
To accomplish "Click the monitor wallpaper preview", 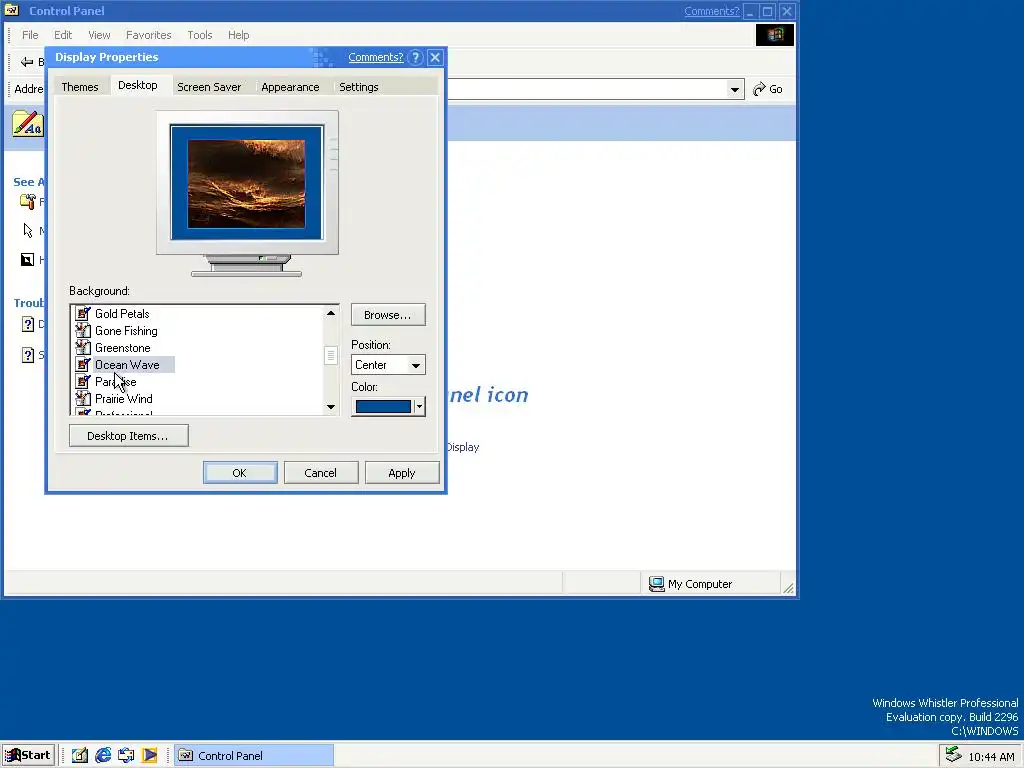I will pos(247,183).
